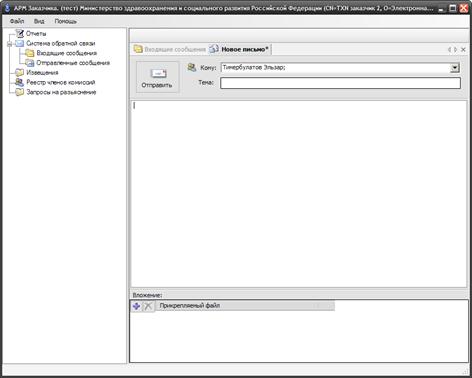Click the application icon in title bar
472x378 pixels.
point(7,8)
